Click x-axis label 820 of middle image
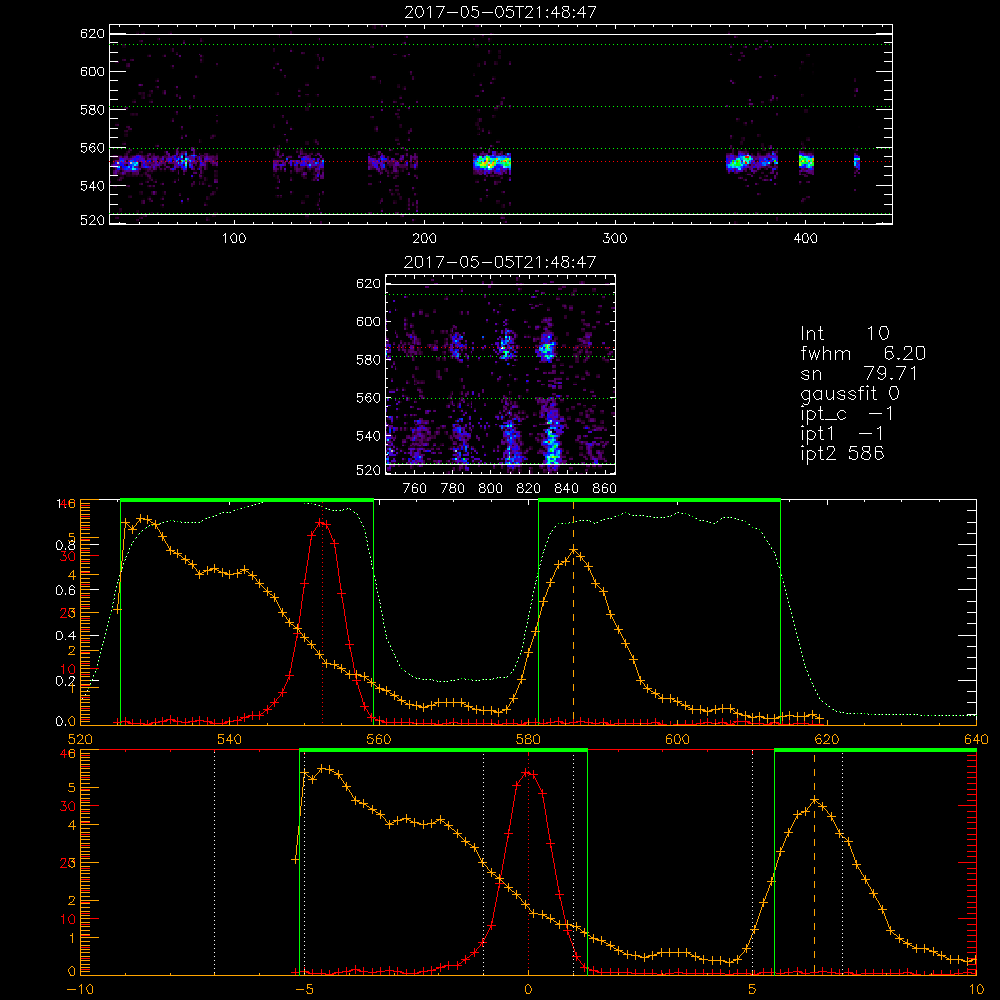1000x1000 pixels. pyautogui.click(x=529, y=489)
